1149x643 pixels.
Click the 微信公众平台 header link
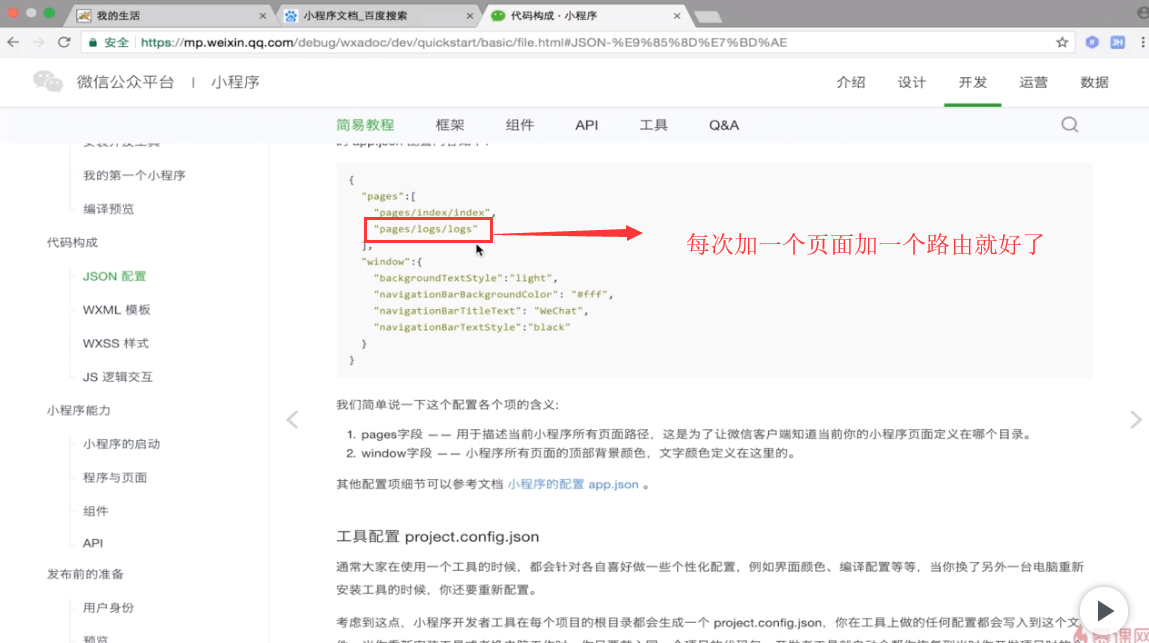click(x=125, y=82)
